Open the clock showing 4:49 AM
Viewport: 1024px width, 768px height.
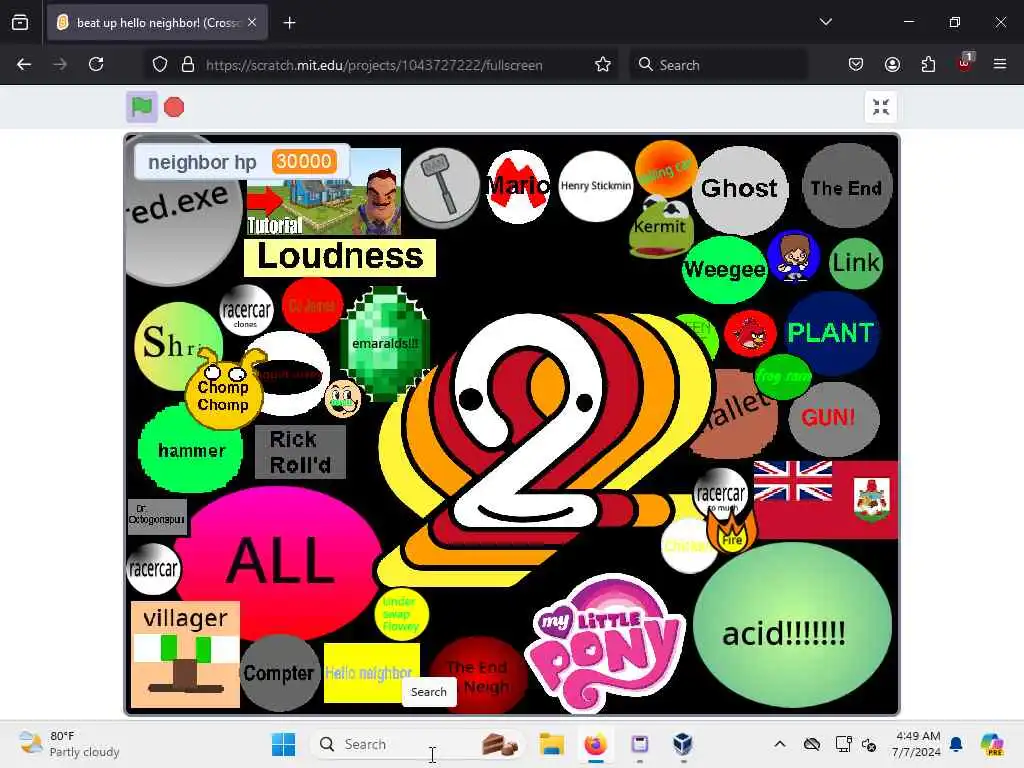pos(918,744)
